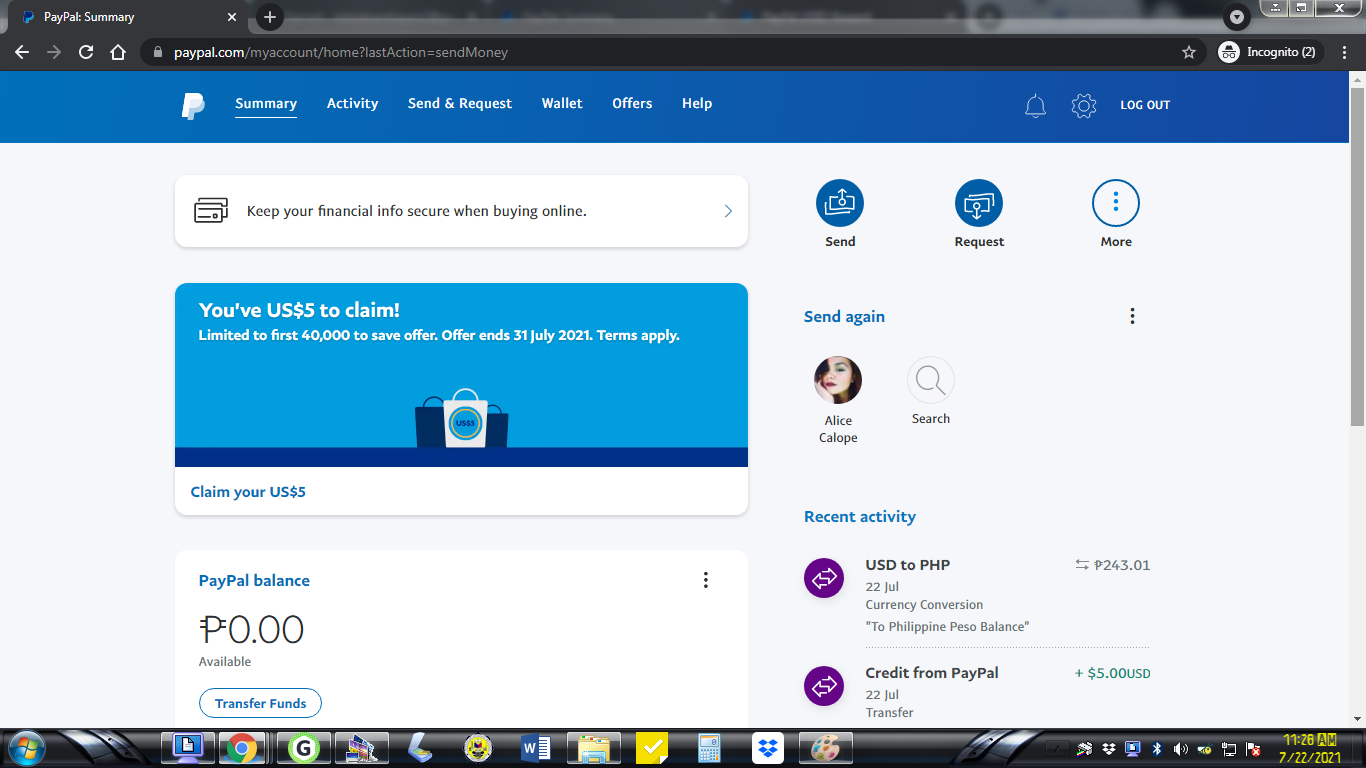This screenshot has height=768, width=1366.
Task: Open Dropbox from the taskbar
Action: point(768,748)
